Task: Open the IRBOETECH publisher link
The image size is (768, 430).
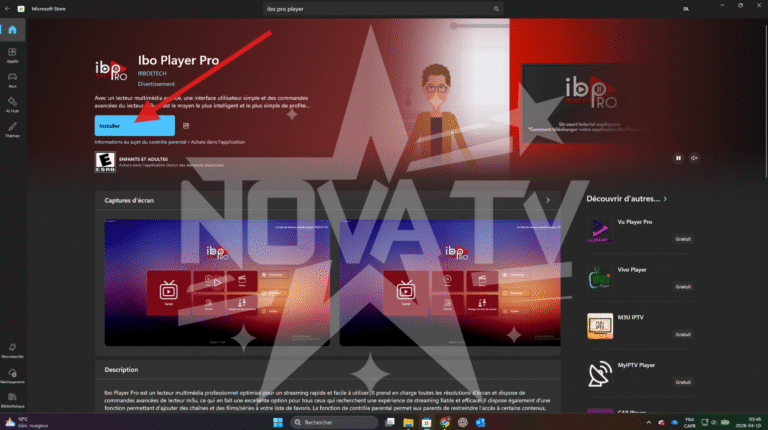Action: 153,74
